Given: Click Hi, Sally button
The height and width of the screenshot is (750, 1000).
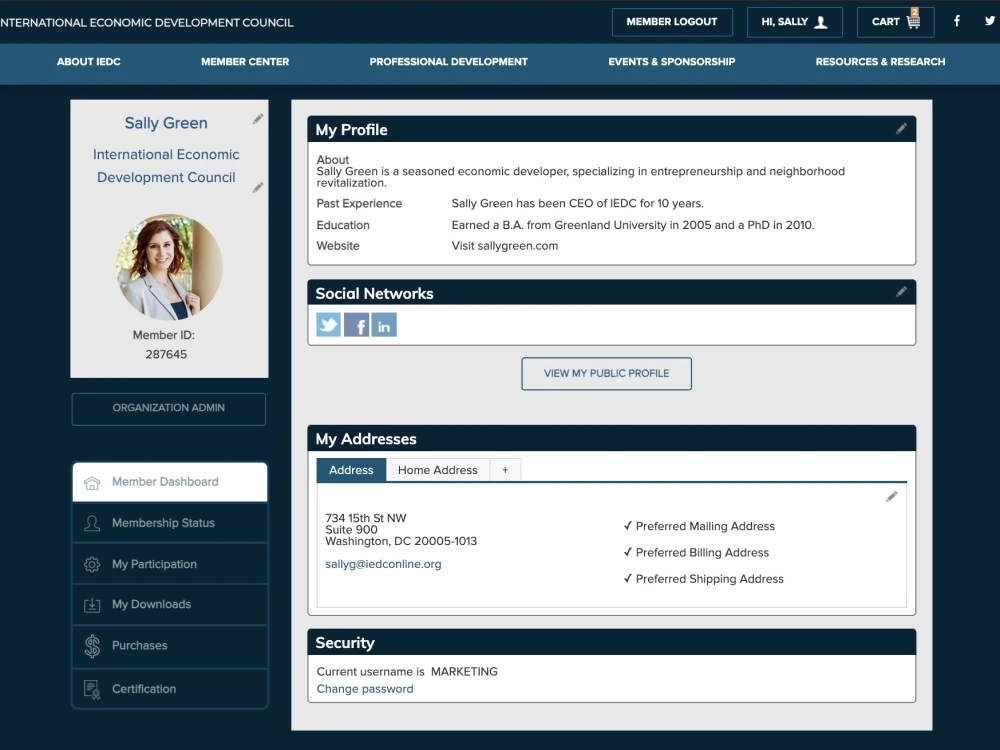Looking at the screenshot, I should coord(795,22).
